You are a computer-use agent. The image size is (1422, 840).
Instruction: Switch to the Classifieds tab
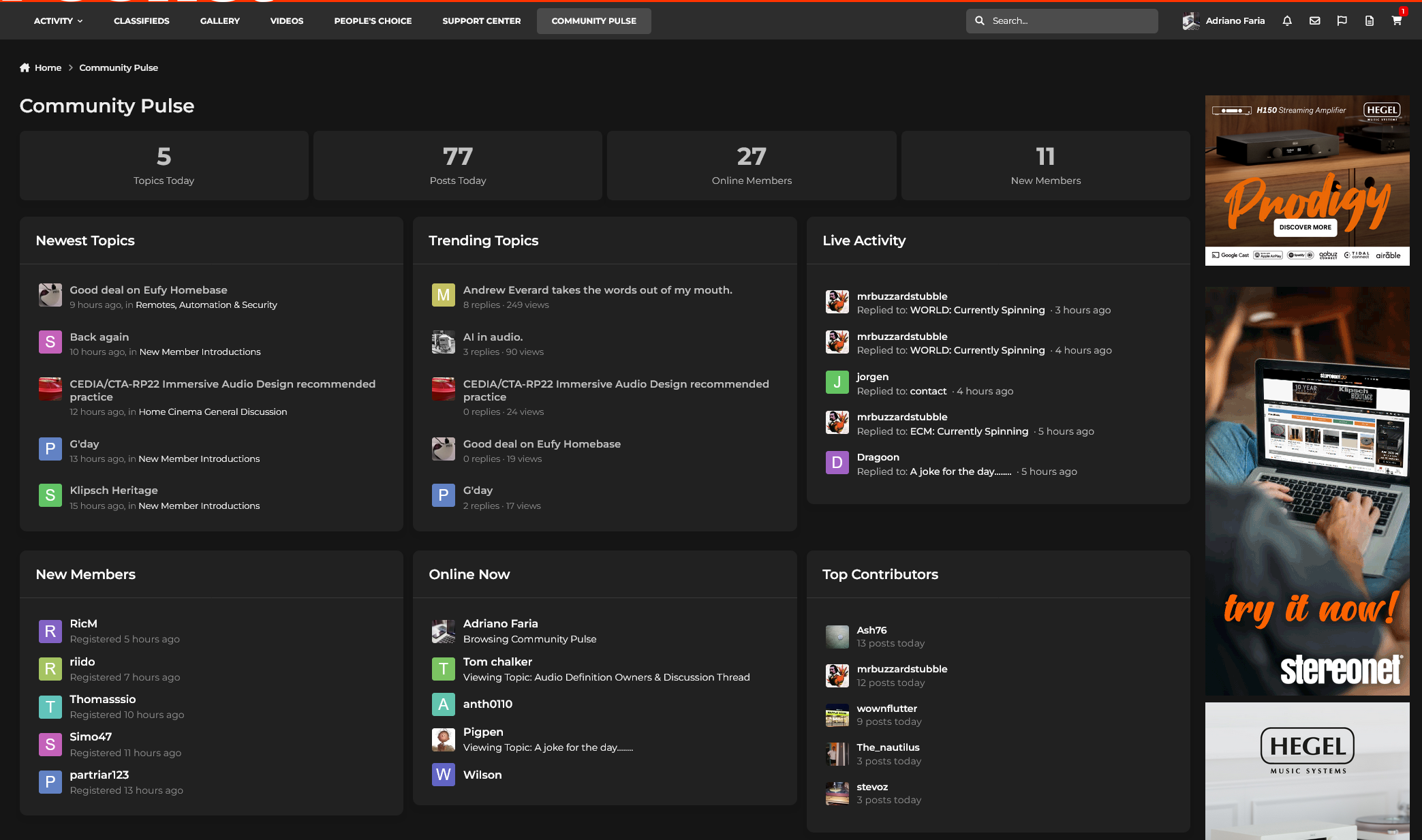[x=141, y=21]
